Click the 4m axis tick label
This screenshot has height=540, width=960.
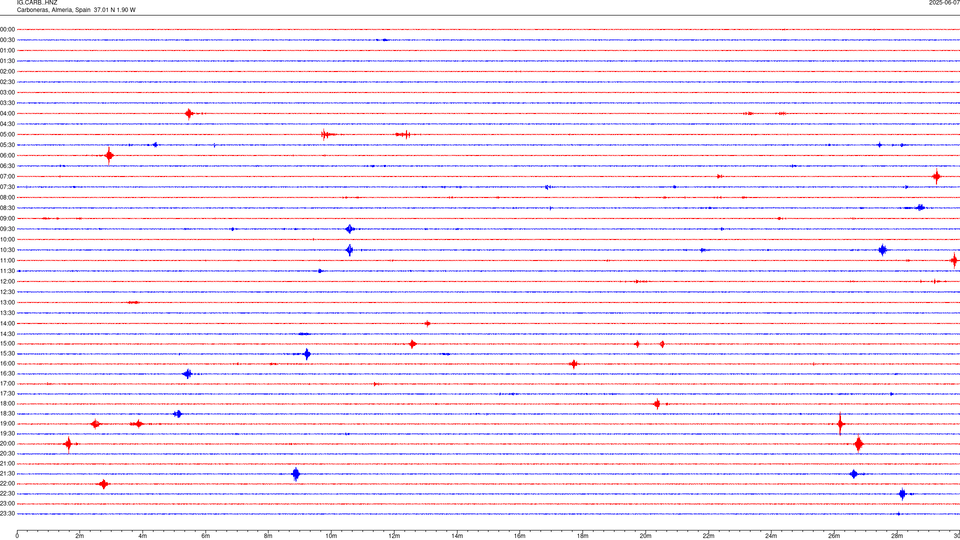pos(143,536)
